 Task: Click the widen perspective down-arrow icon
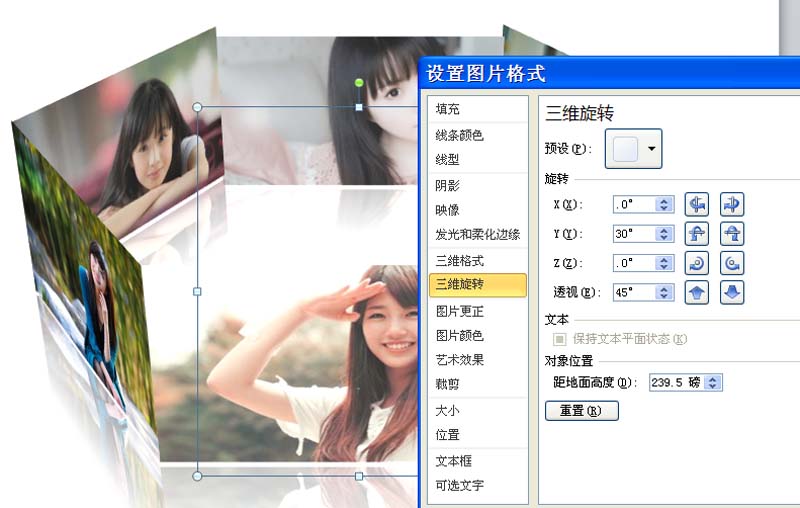[x=732, y=292]
